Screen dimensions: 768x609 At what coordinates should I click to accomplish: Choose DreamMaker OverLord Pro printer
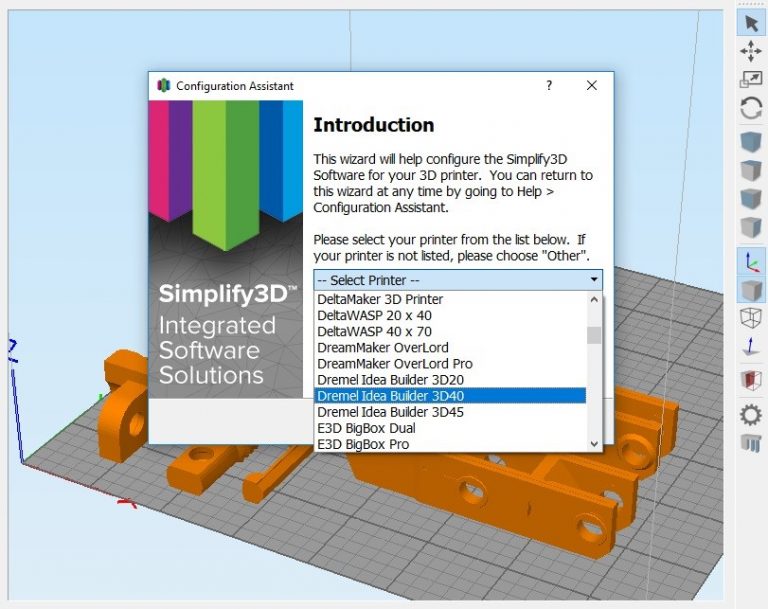(450, 364)
